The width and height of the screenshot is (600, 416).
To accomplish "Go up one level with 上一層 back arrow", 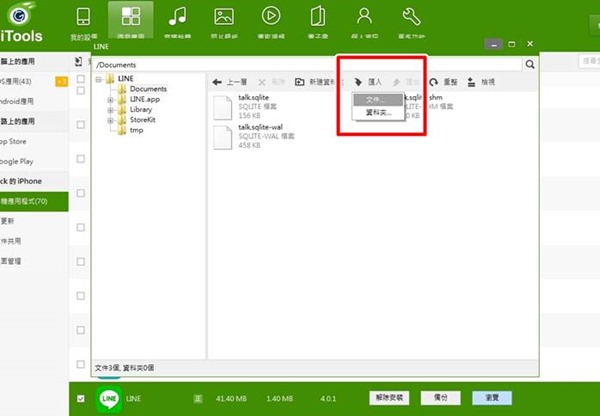I will coord(230,82).
